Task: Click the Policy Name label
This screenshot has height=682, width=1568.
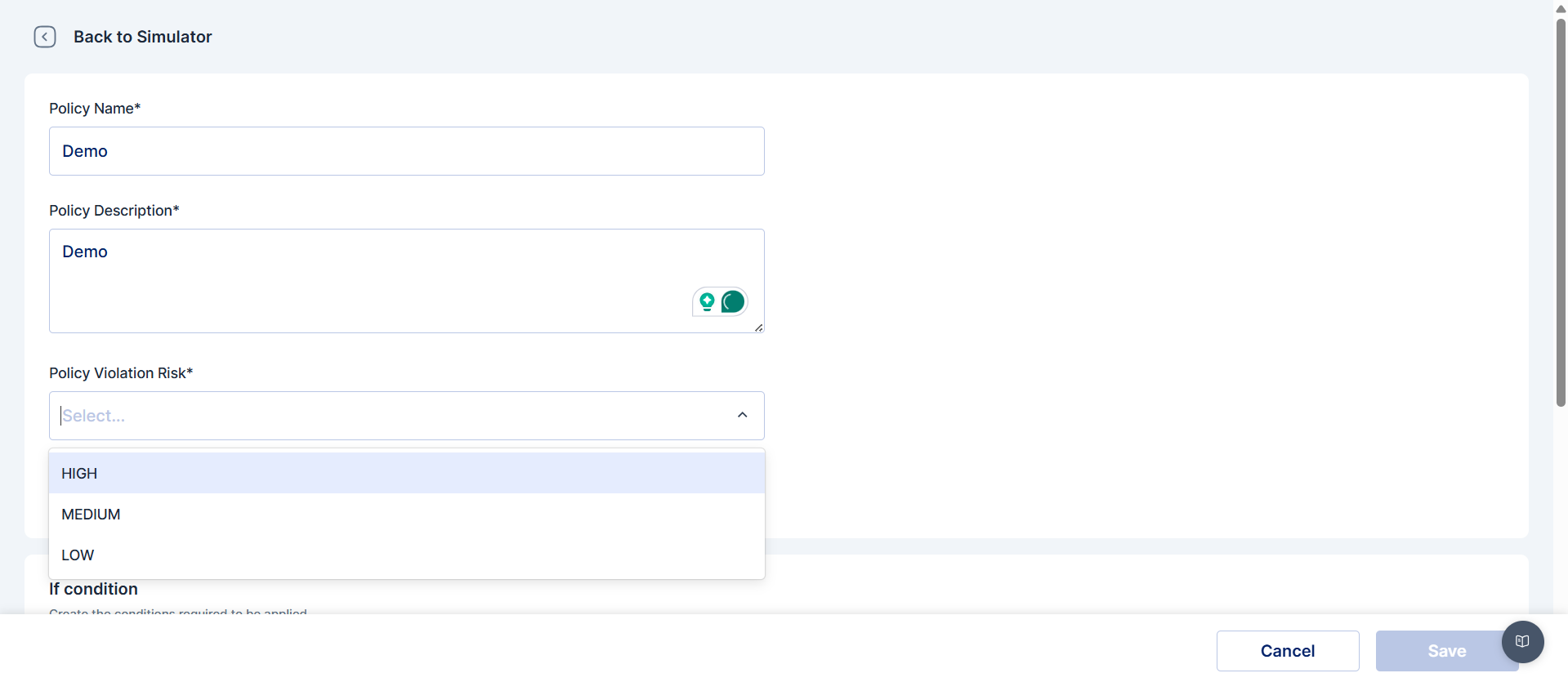Action: [x=95, y=109]
